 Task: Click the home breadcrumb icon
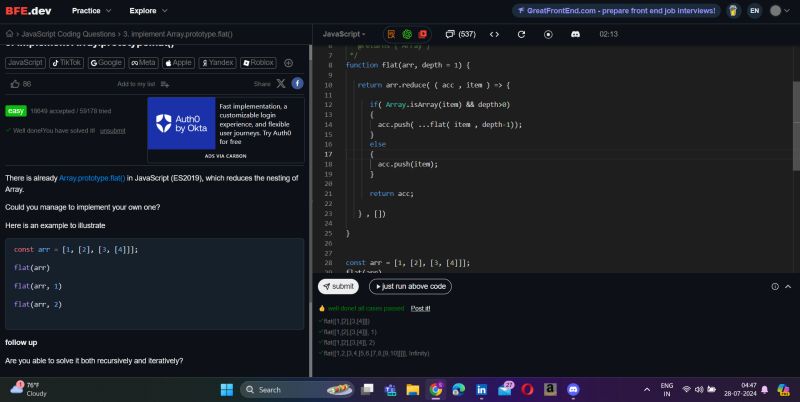9,34
